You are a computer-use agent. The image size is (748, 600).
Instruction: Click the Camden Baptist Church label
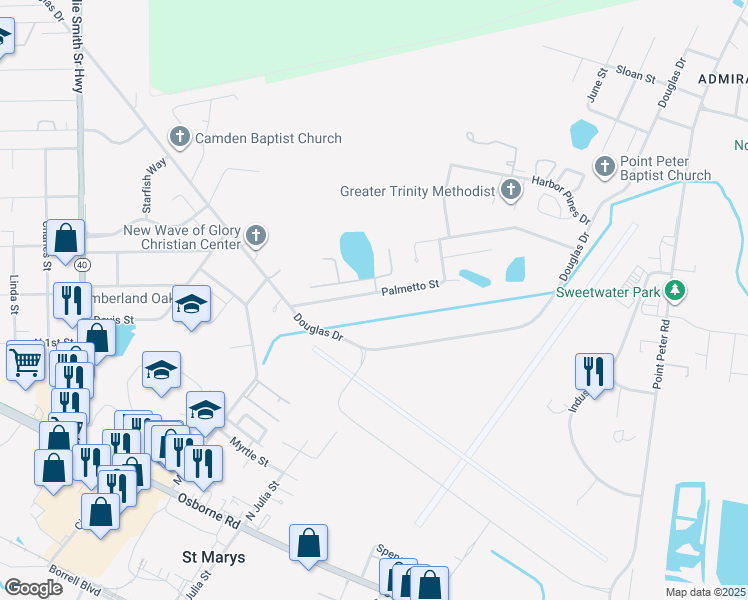point(268,138)
